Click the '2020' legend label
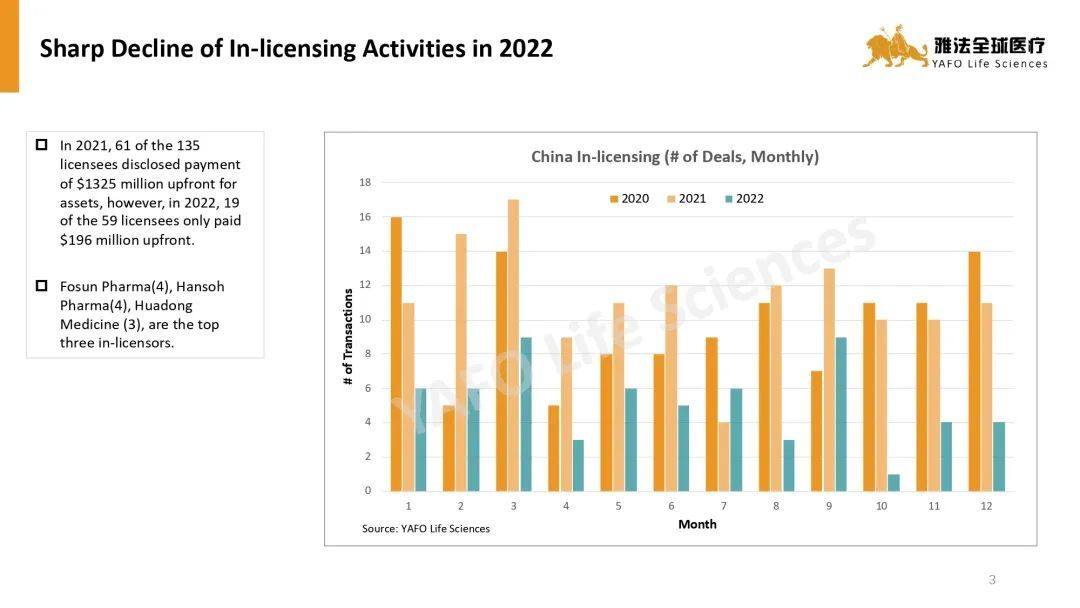This screenshot has height=608, width=1080. [x=635, y=199]
